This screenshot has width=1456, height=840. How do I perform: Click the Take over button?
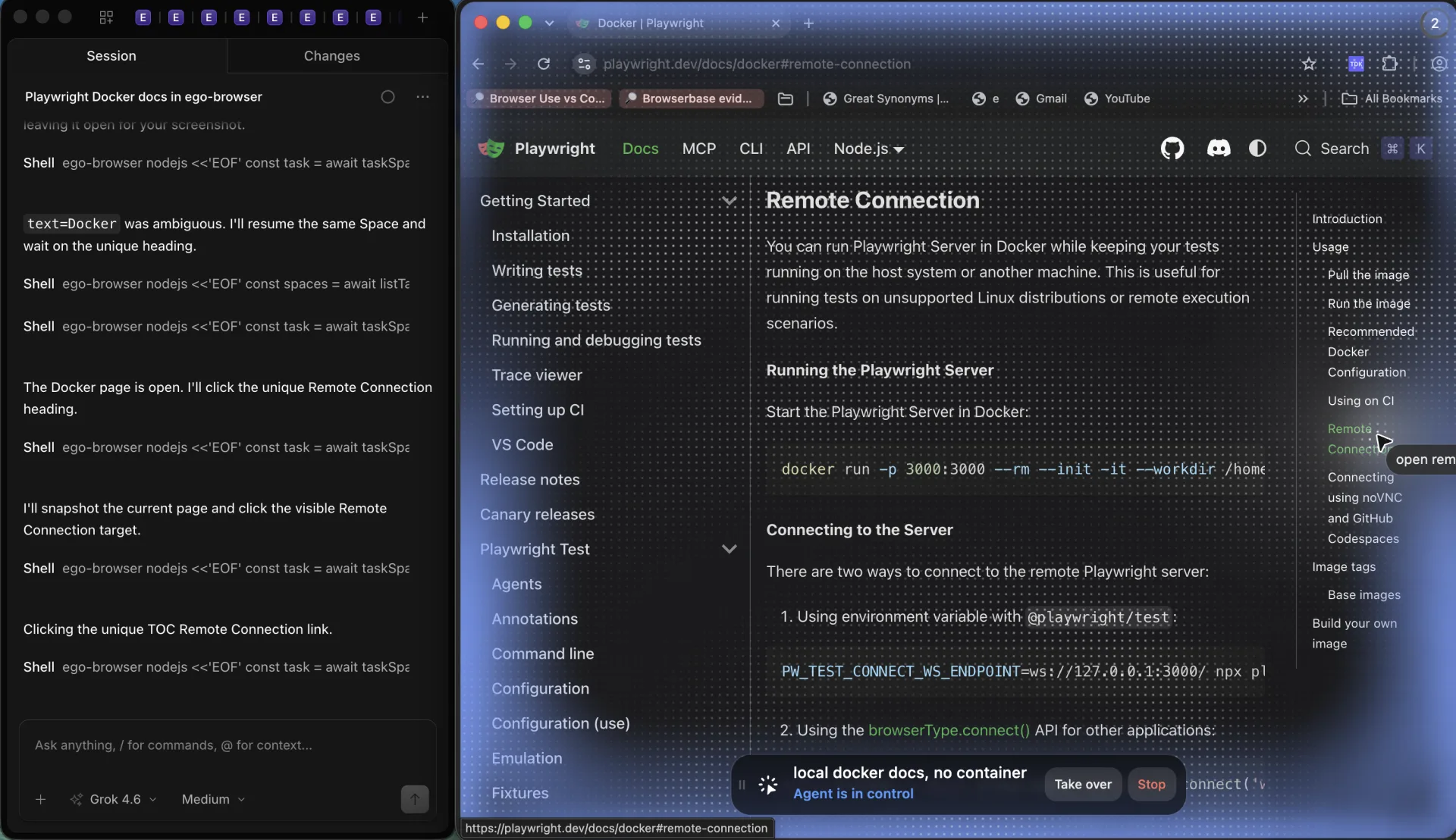coord(1082,784)
